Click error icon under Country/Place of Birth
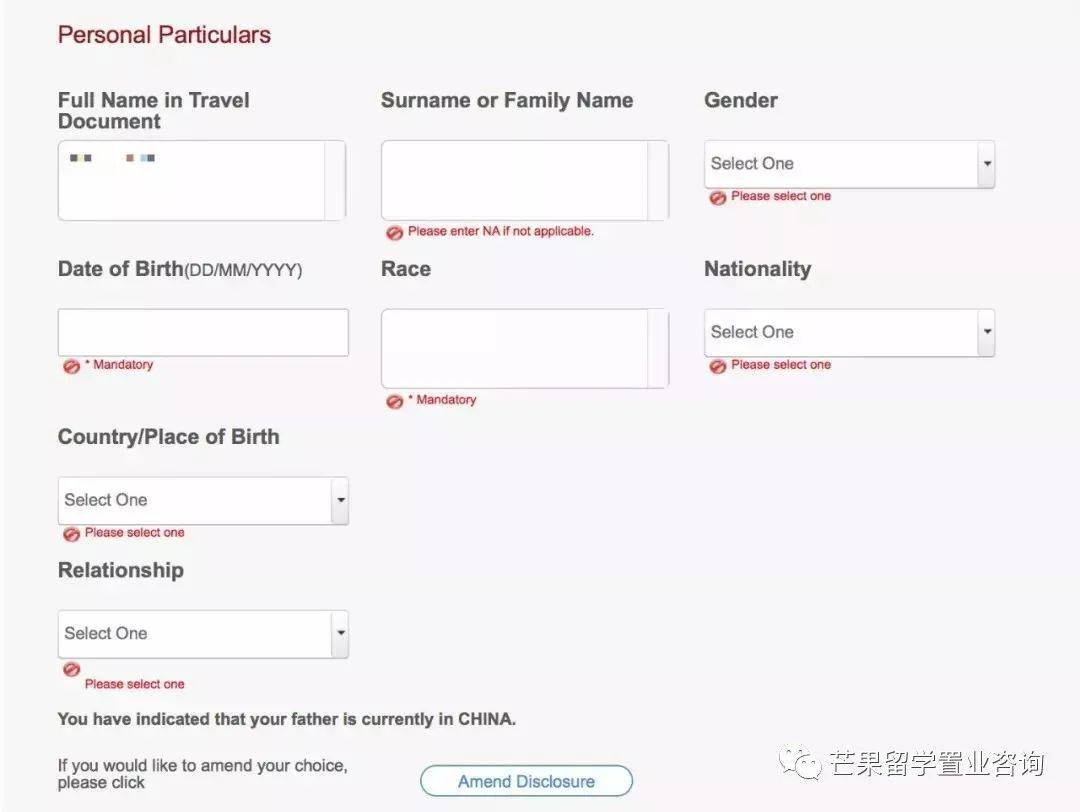The image size is (1080, 812). (x=71, y=534)
